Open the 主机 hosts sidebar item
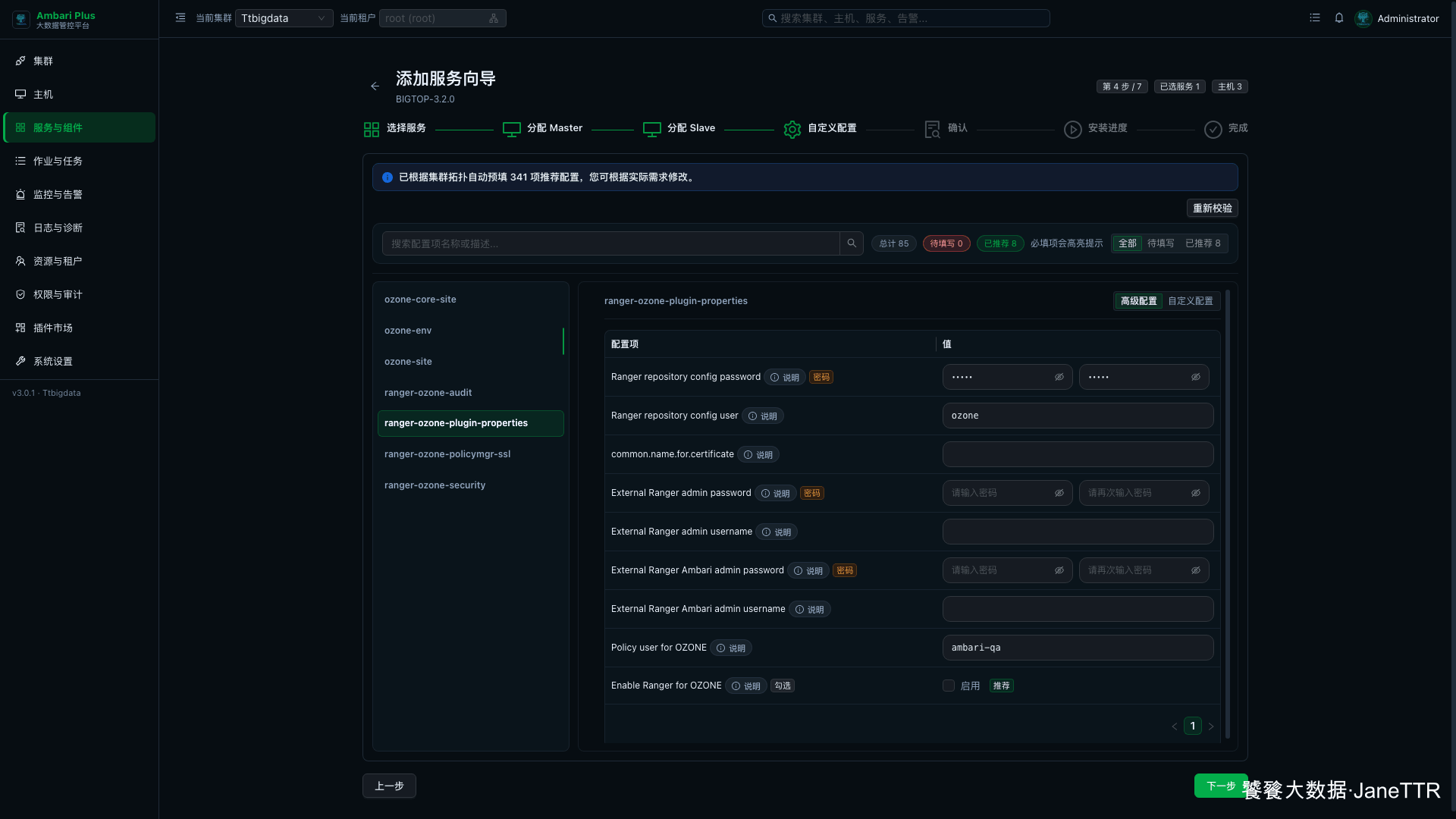 click(79, 94)
